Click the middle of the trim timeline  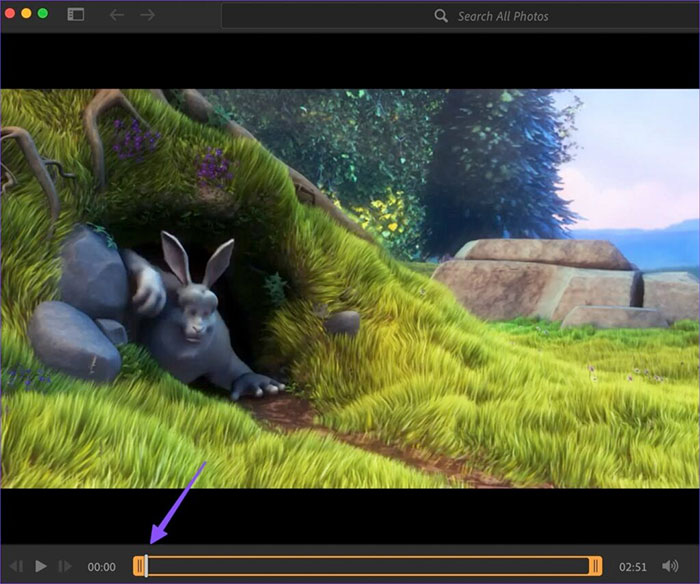[x=367, y=566]
